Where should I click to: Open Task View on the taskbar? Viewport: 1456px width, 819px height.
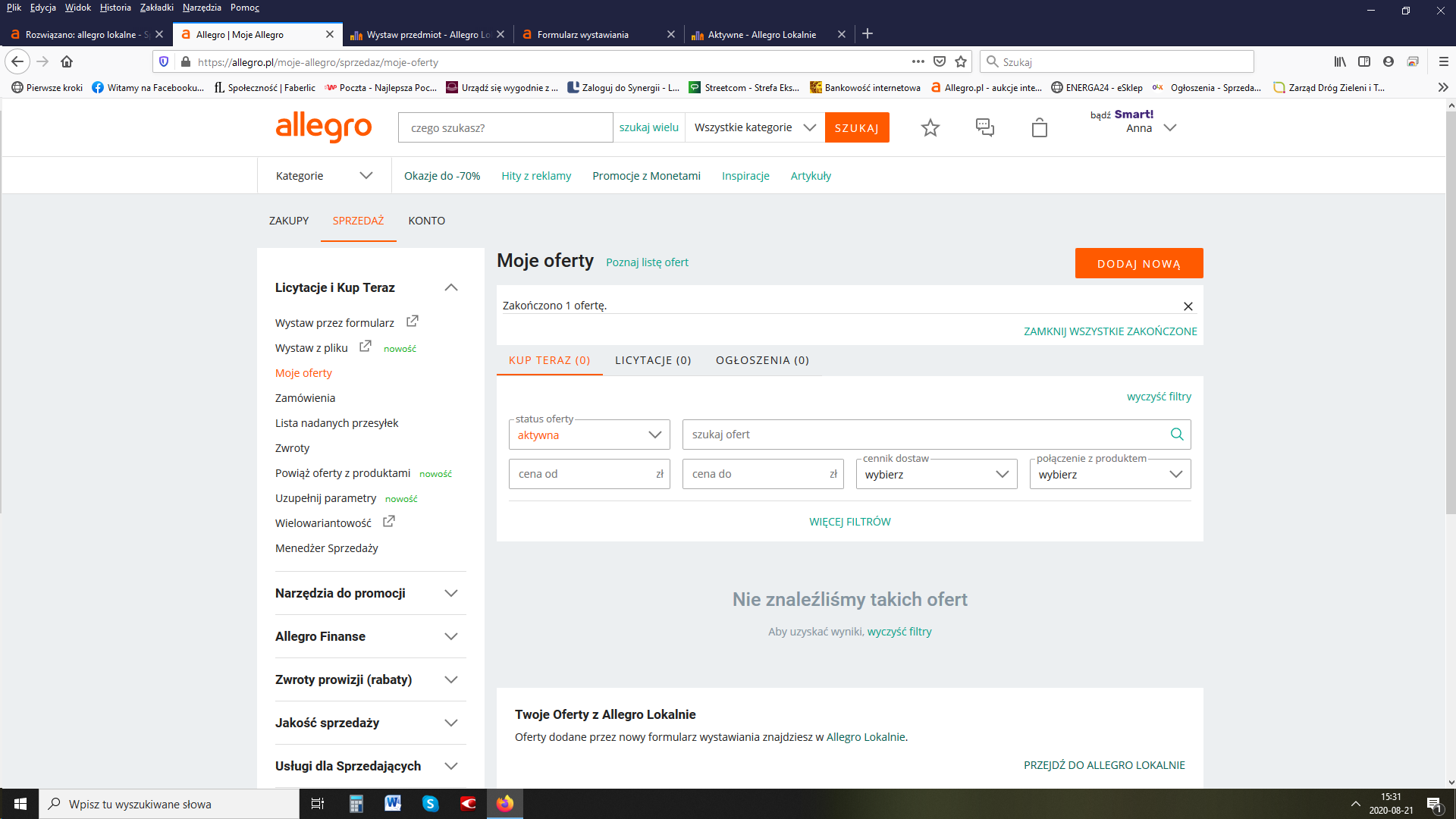coord(318,804)
